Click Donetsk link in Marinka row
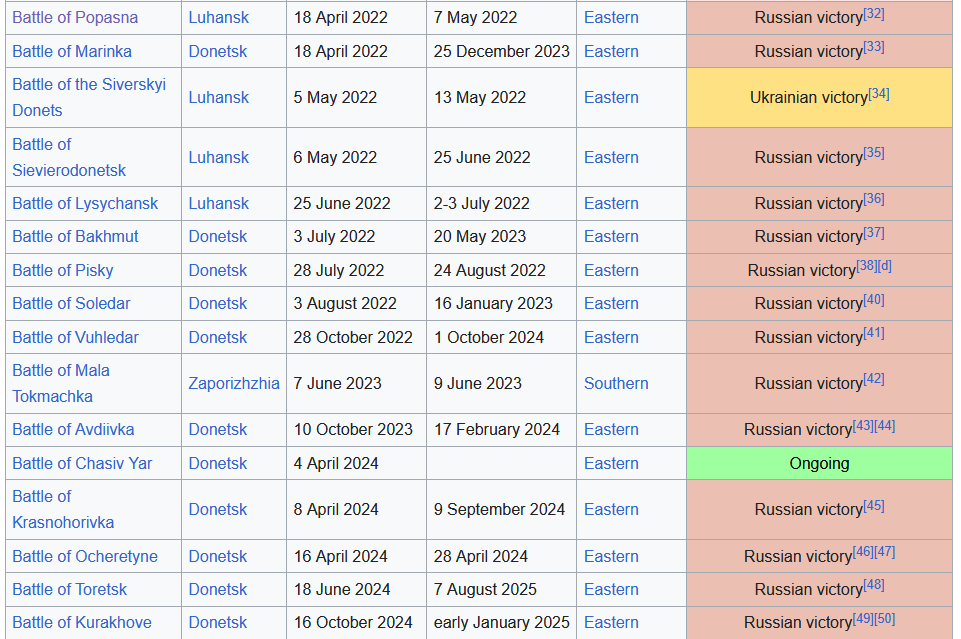The width and height of the screenshot is (961, 639). (218, 51)
